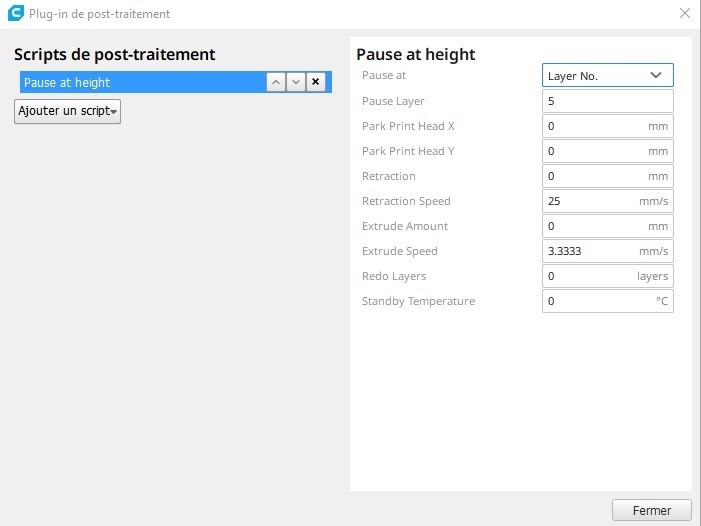Viewport: 701px width, 526px height.
Task: Move Pause at height script up
Action: click(x=276, y=82)
